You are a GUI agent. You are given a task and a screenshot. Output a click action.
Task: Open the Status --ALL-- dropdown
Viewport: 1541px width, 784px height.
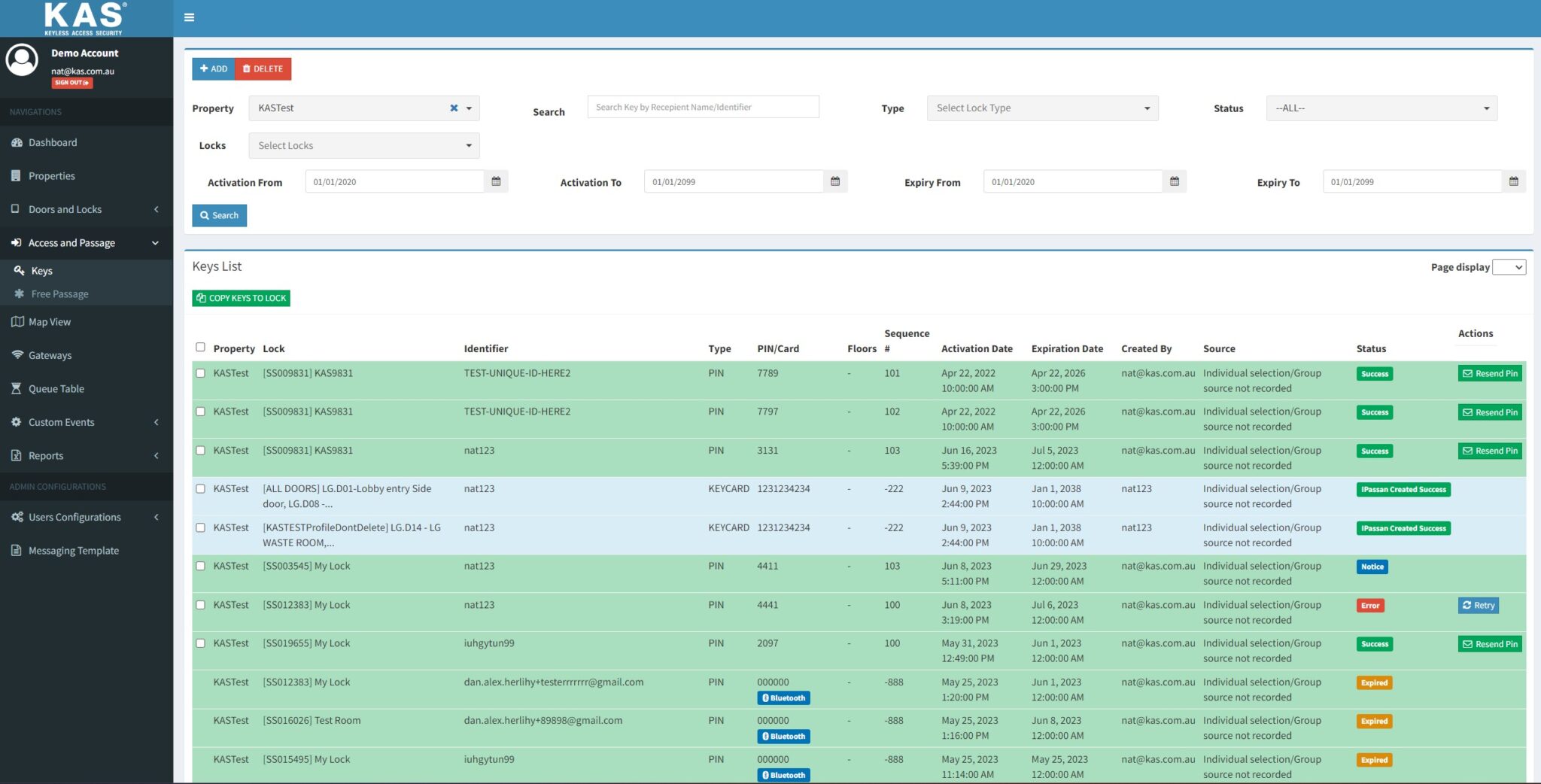[1381, 108]
